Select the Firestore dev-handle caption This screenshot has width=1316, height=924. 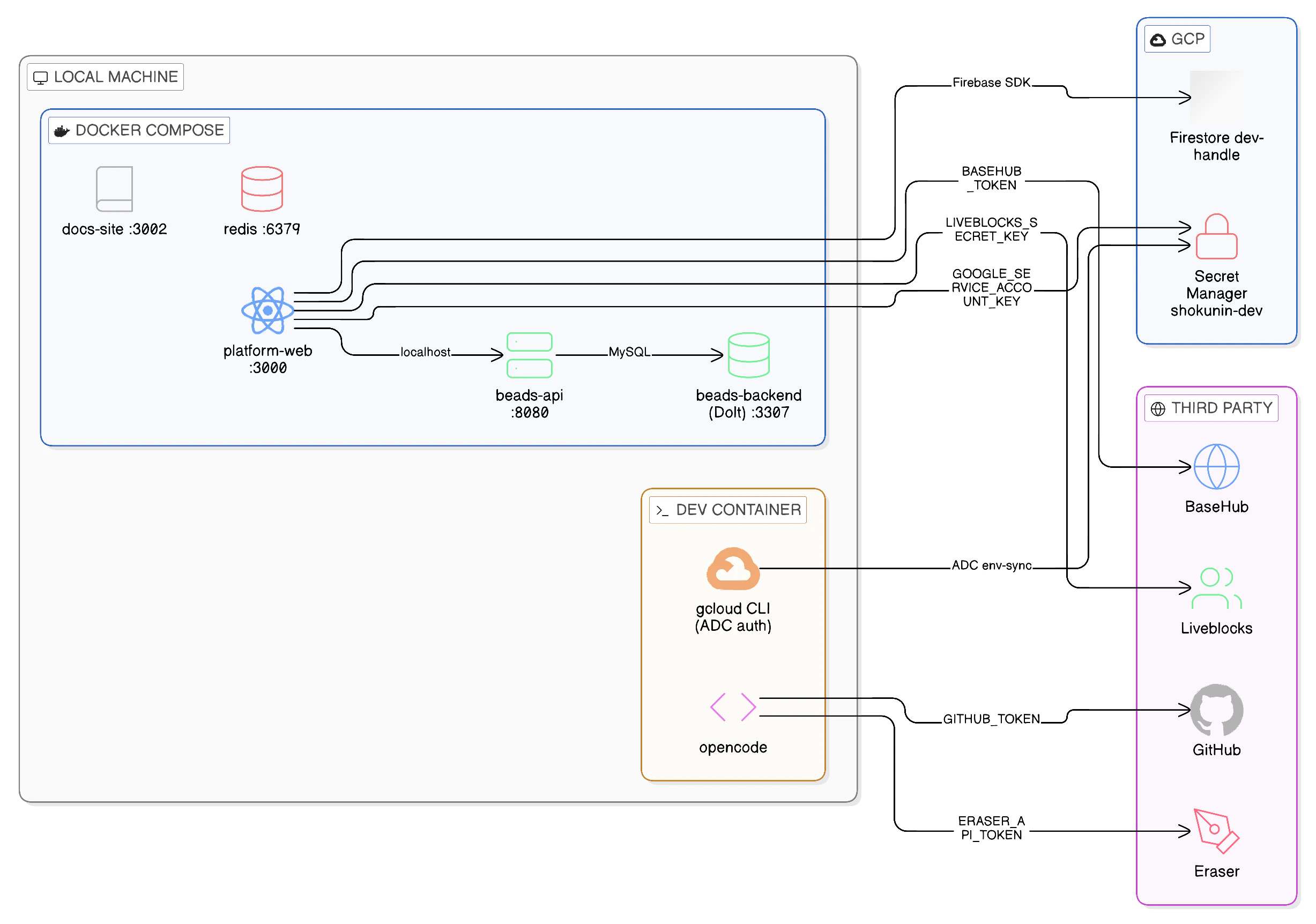[x=1216, y=146]
